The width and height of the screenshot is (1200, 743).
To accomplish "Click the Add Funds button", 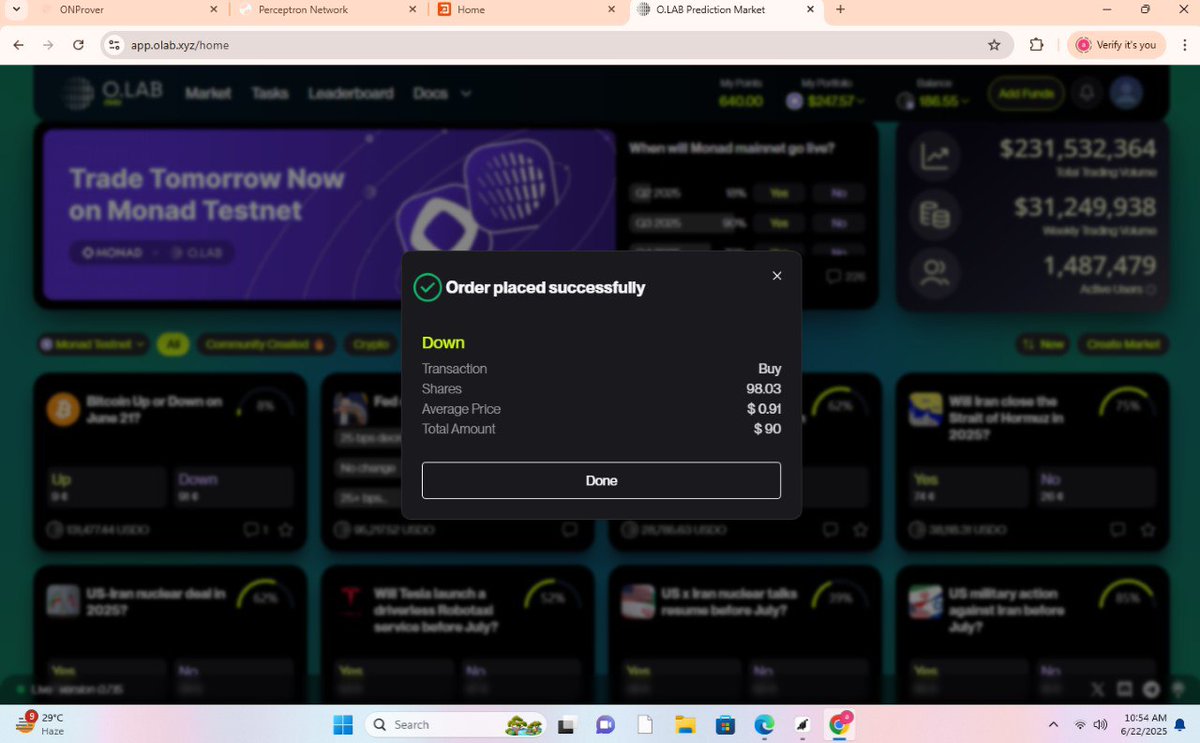I will (x=1025, y=94).
